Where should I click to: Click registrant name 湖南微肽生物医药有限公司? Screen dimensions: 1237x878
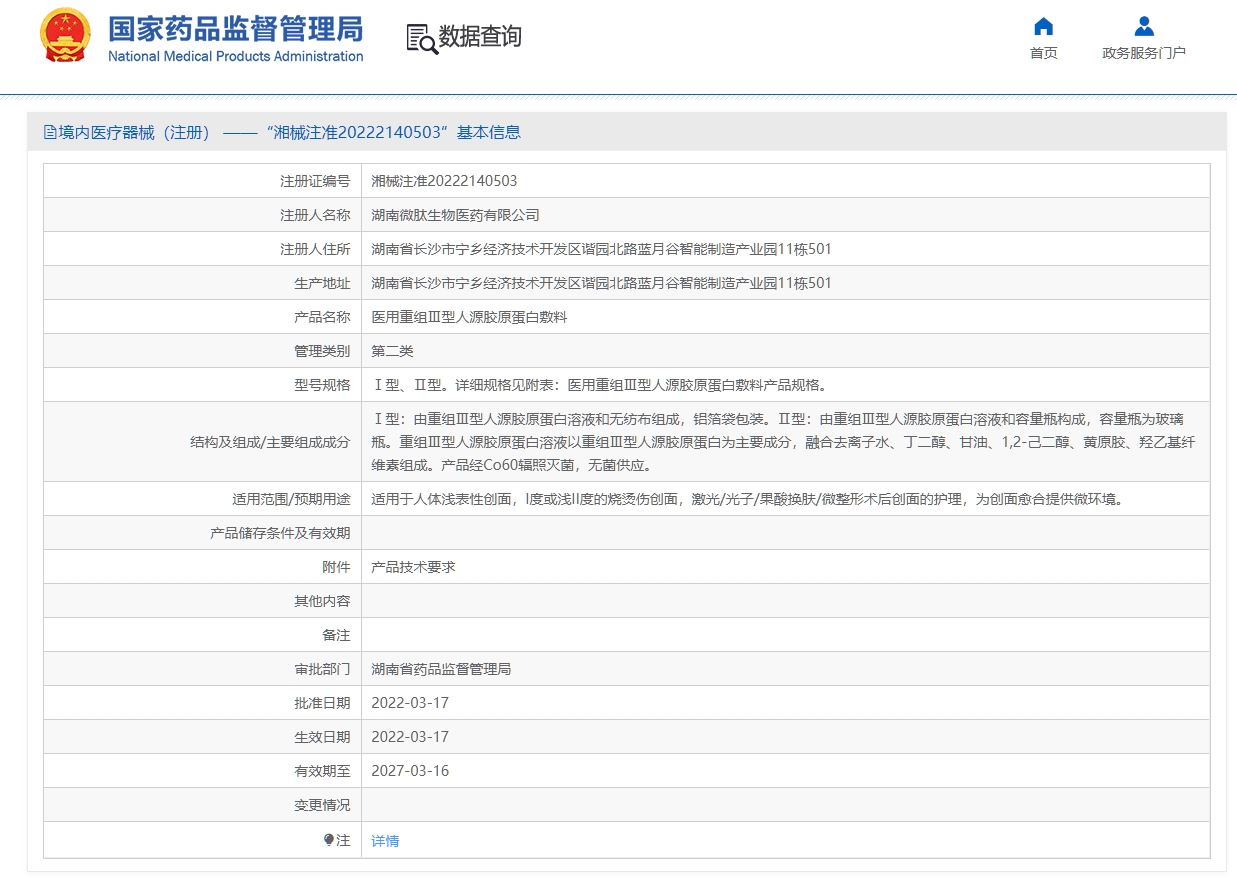(455, 215)
